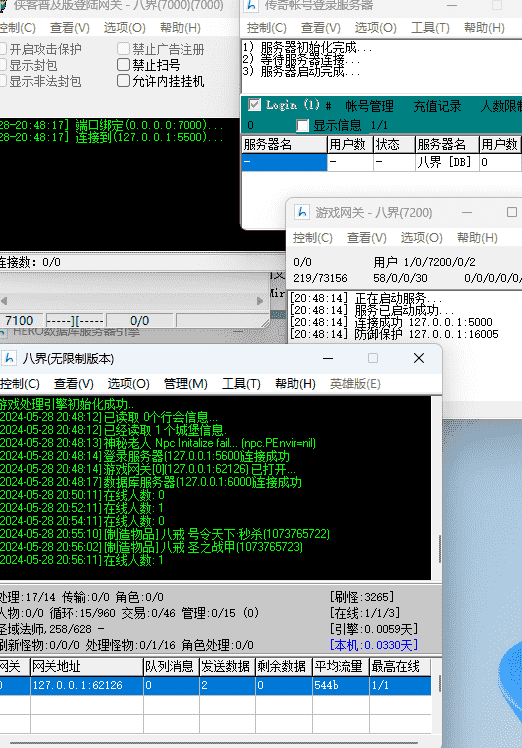Screen dimensions: 522x748
Task: Select the 八界 [DB] server cell
Action: click(x=447, y=162)
